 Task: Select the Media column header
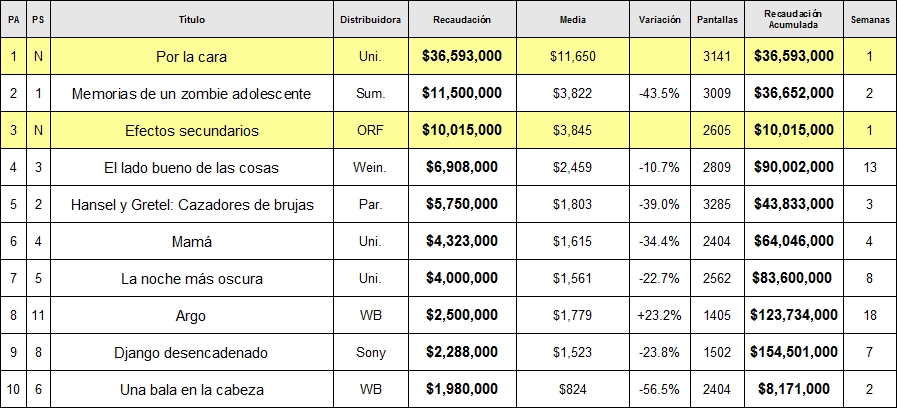[573, 19]
